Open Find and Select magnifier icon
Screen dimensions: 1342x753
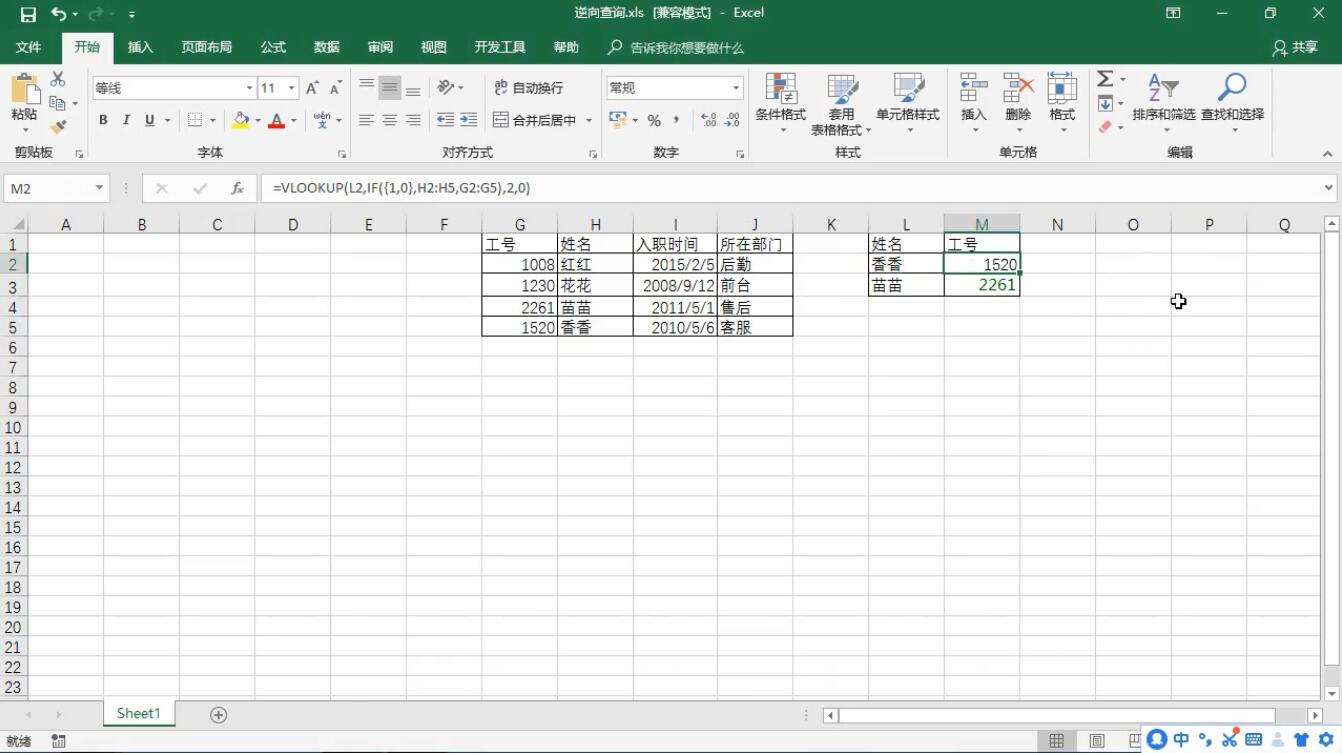tap(1232, 88)
